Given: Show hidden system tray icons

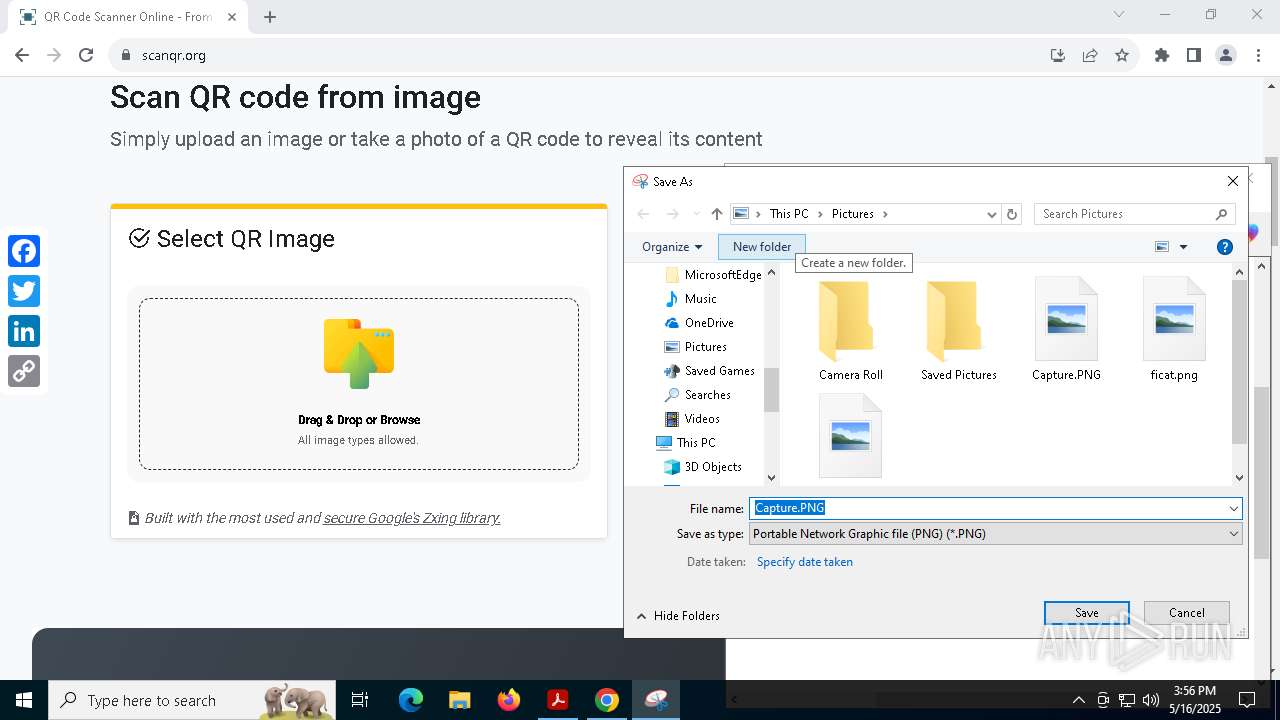Looking at the screenshot, I should tap(1078, 700).
